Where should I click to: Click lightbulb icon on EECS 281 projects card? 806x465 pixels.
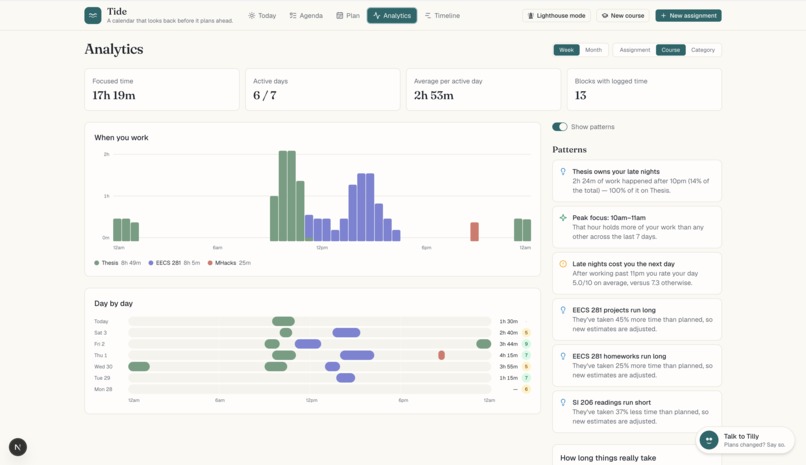point(563,310)
